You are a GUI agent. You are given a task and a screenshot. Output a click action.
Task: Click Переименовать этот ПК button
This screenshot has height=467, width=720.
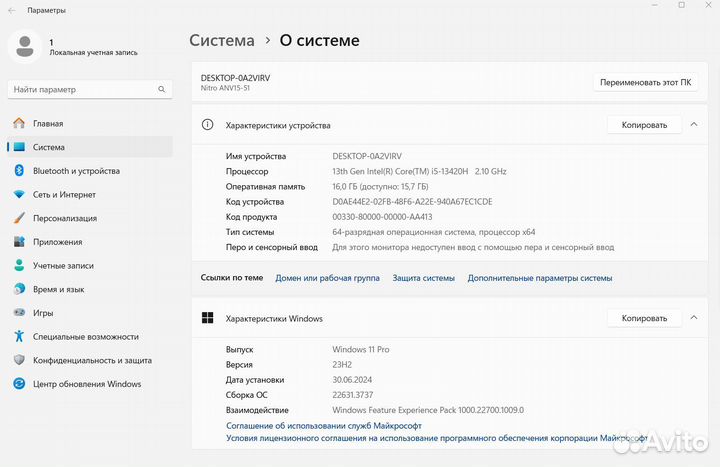coord(645,82)
